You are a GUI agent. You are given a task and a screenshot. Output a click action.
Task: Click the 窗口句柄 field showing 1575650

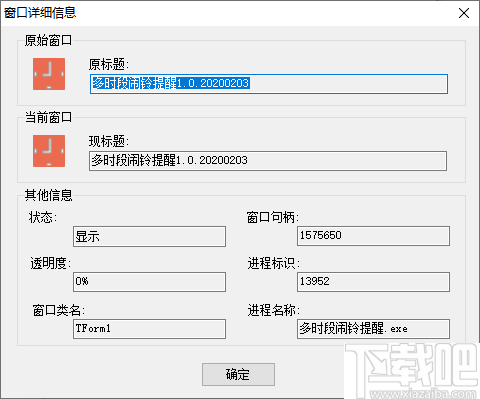click(373, 236)
